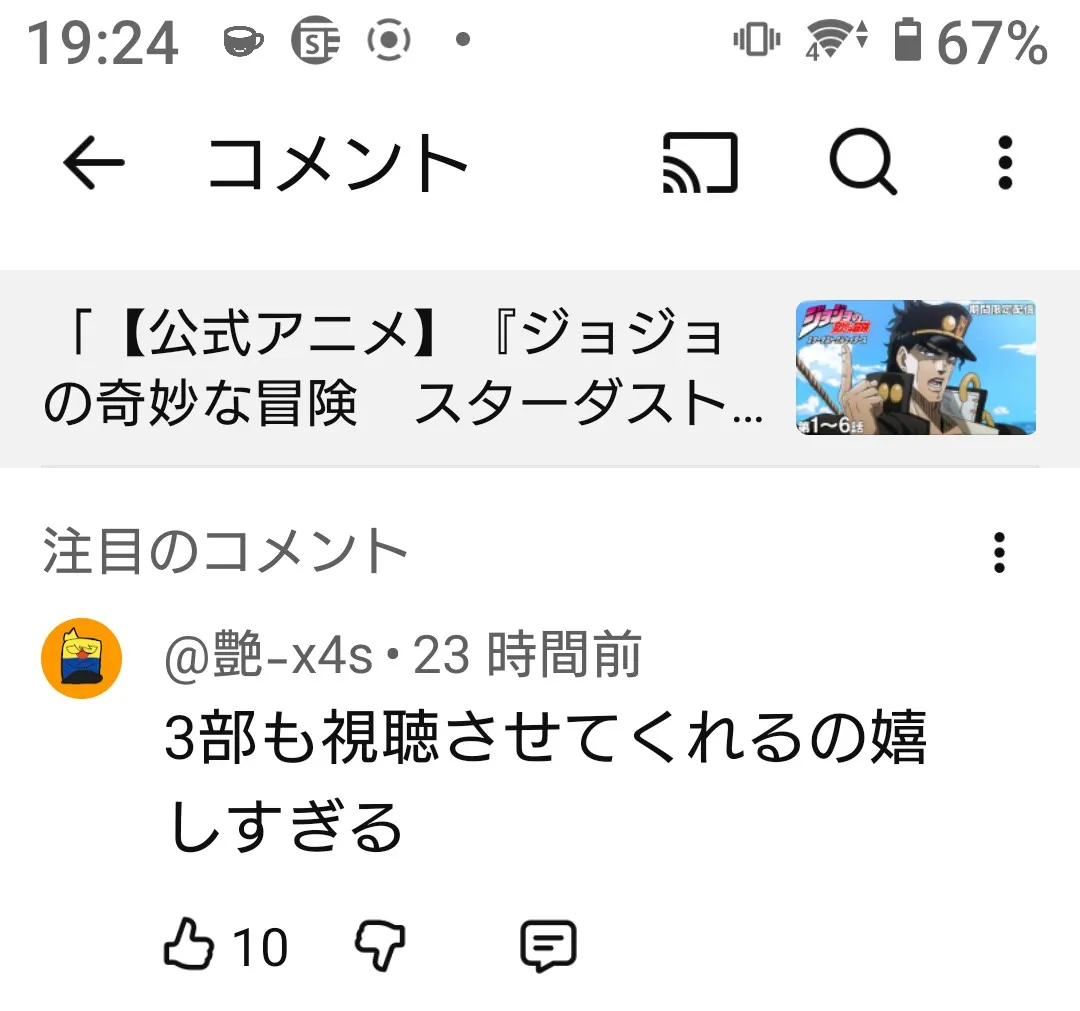Dislike the comment with thumbs down
This screenshot has height=1011, width=1080.
tap(380, 946)
